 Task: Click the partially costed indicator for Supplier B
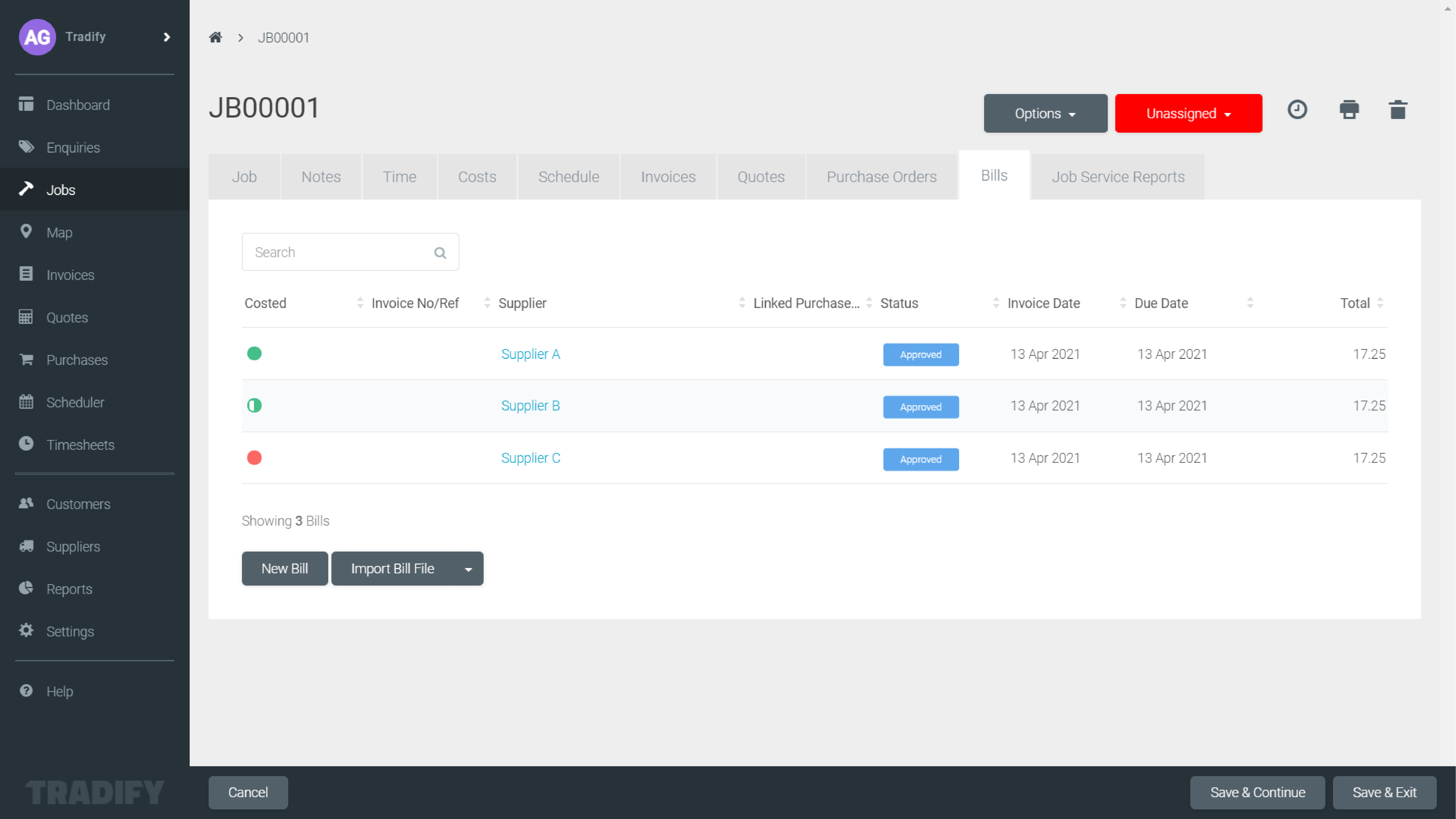(254, 405)
